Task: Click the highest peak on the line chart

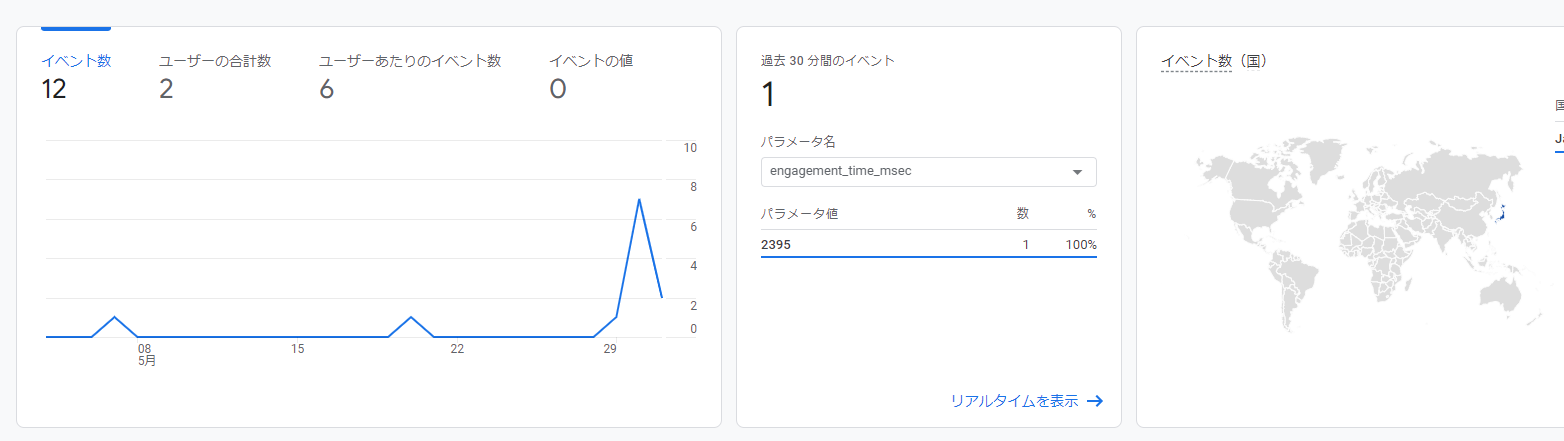Action: [x=638, y=200]
